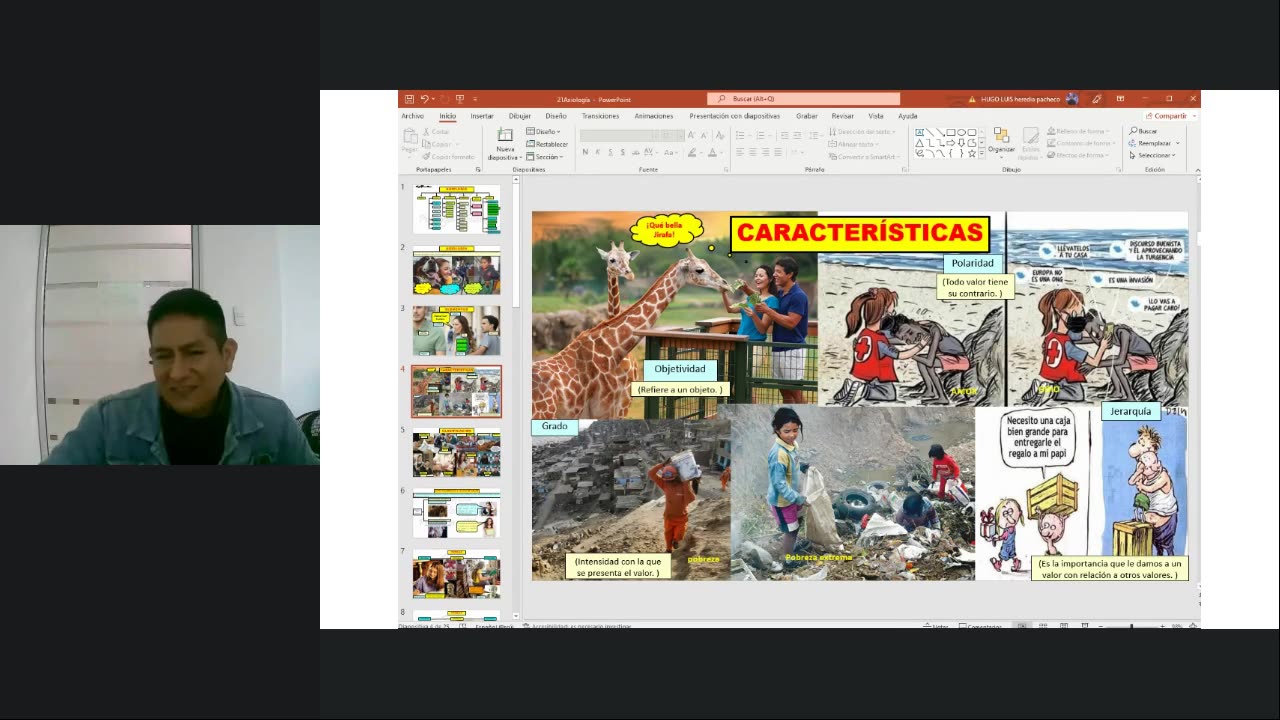The width and height of the screenshot is (1280, 720).
Task: Open Contorno de forma dropdown
Action: 1079,144
